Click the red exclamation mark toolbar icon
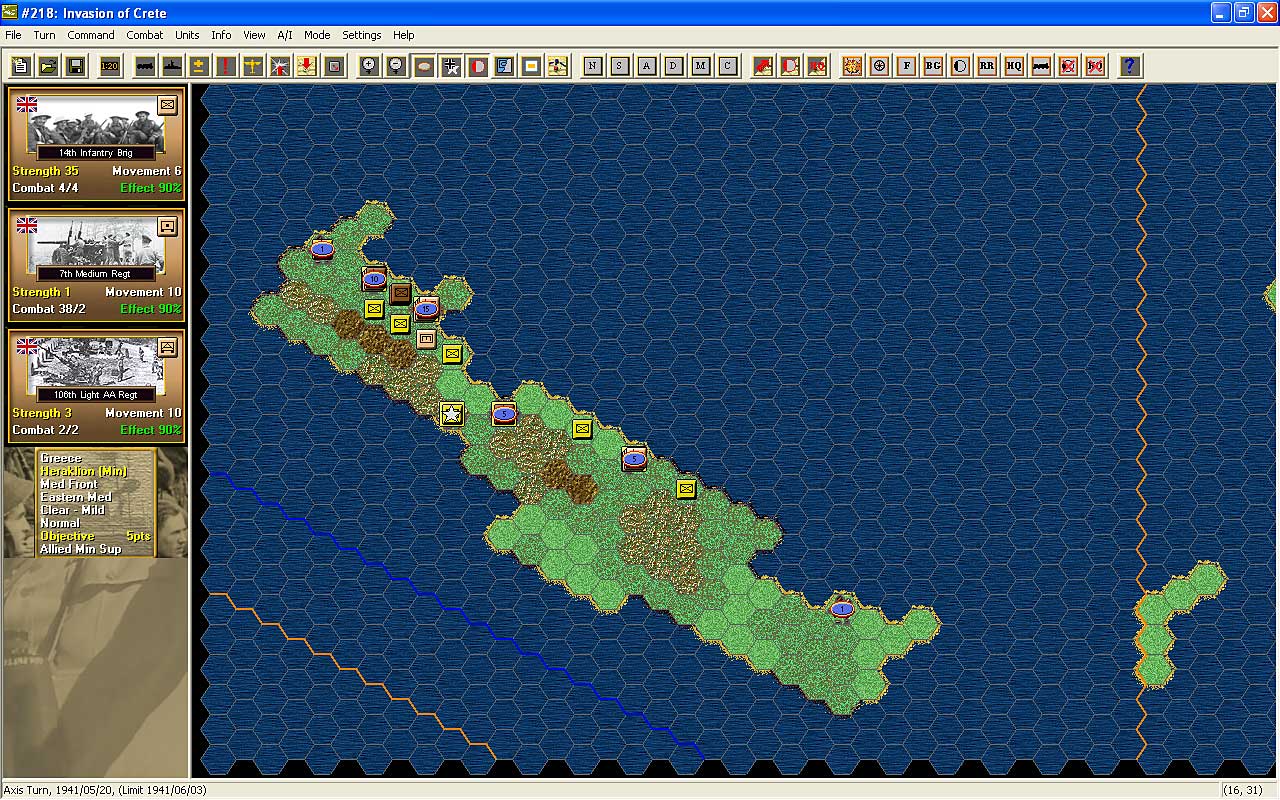This screenshot has width=1280, height=800. (226, 66)
